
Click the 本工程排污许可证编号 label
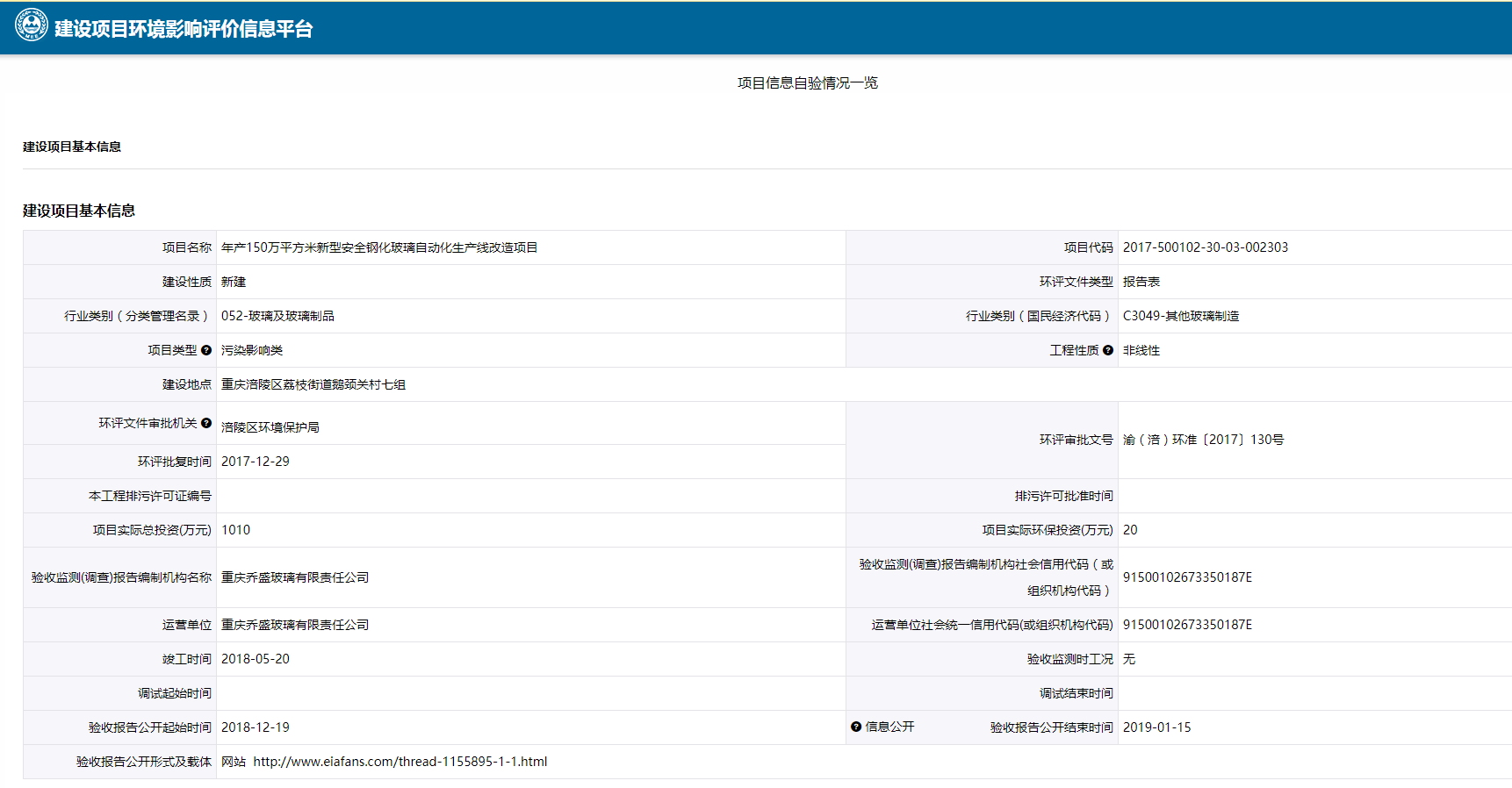pos(150,496)
